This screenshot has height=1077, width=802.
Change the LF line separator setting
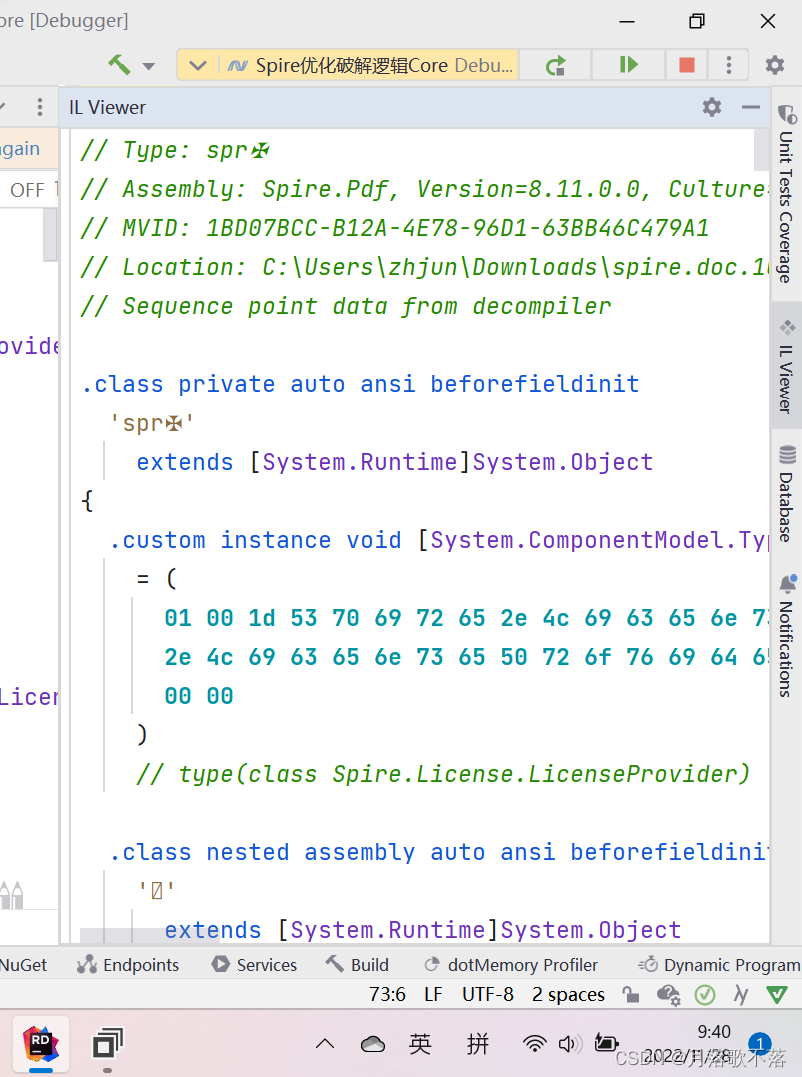[x=433, y=995]
